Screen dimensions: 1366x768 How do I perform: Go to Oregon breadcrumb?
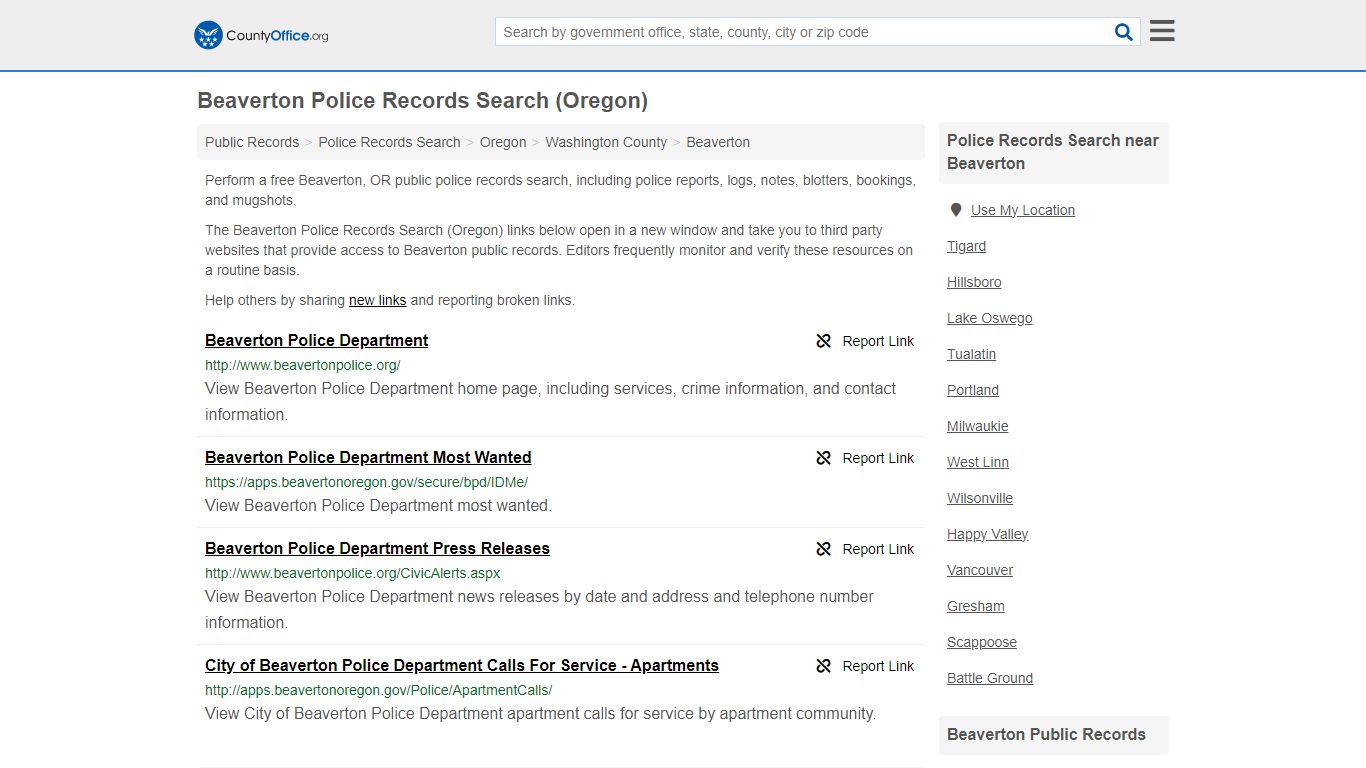[503, 142]
